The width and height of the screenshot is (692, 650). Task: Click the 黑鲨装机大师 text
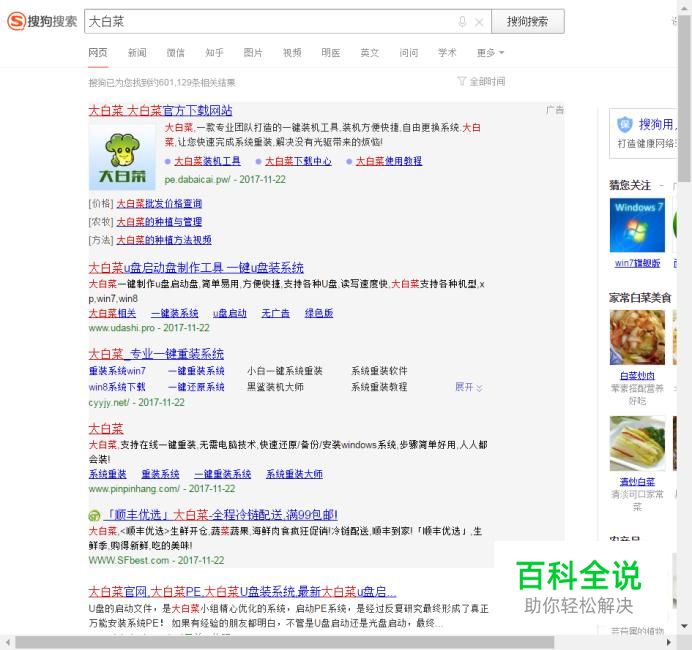point(275,387)
